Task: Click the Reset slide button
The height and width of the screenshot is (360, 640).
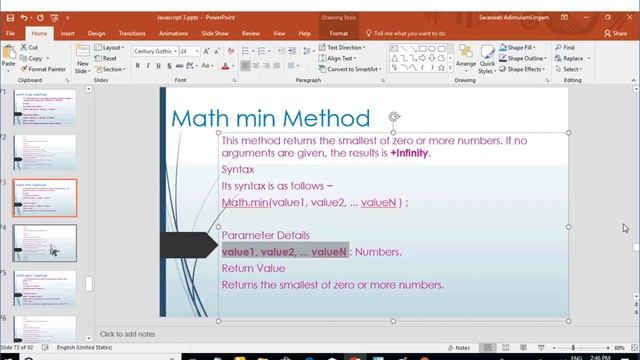Action: tap(106, 58)
